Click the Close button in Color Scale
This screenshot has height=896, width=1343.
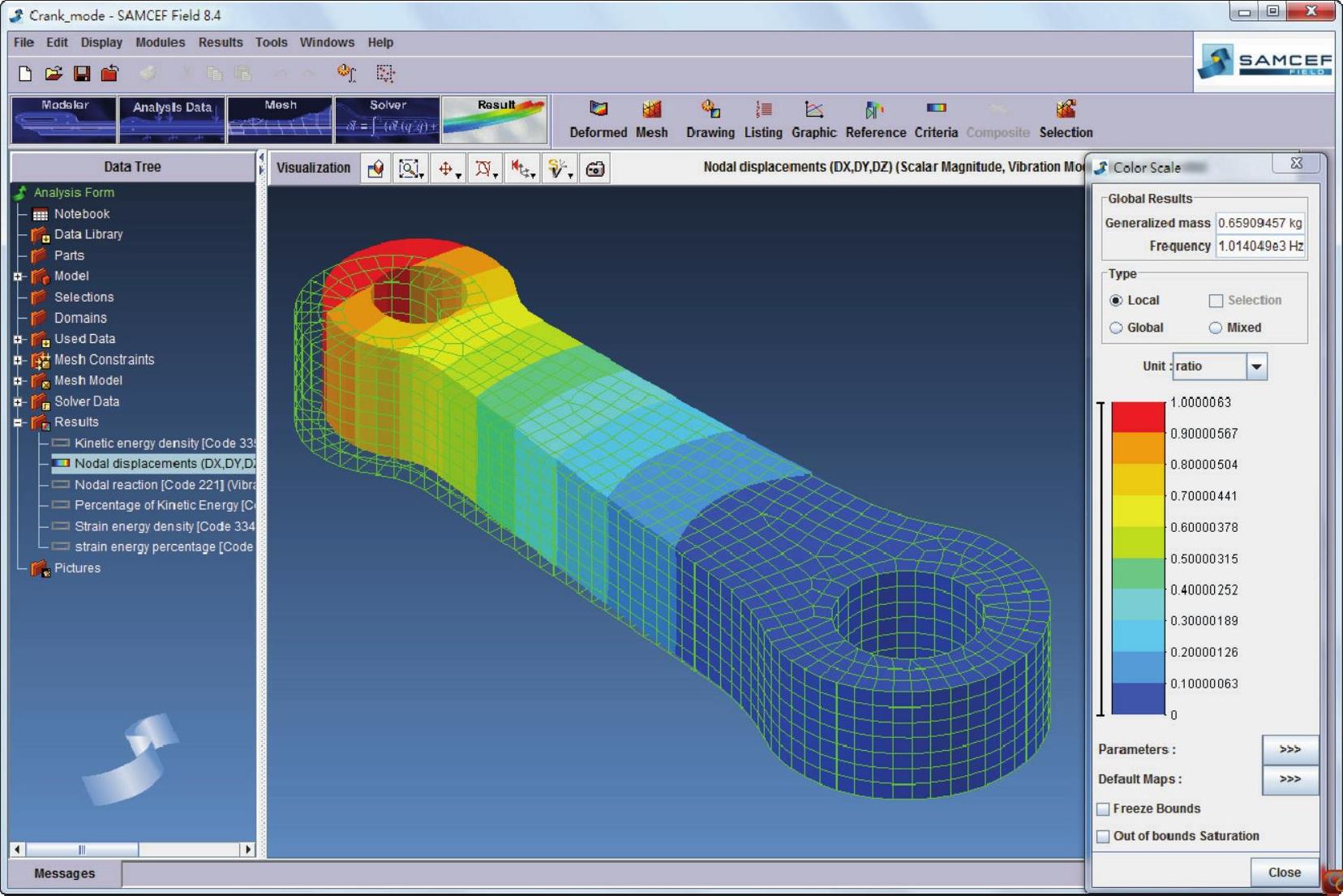tap(1284, 872)
